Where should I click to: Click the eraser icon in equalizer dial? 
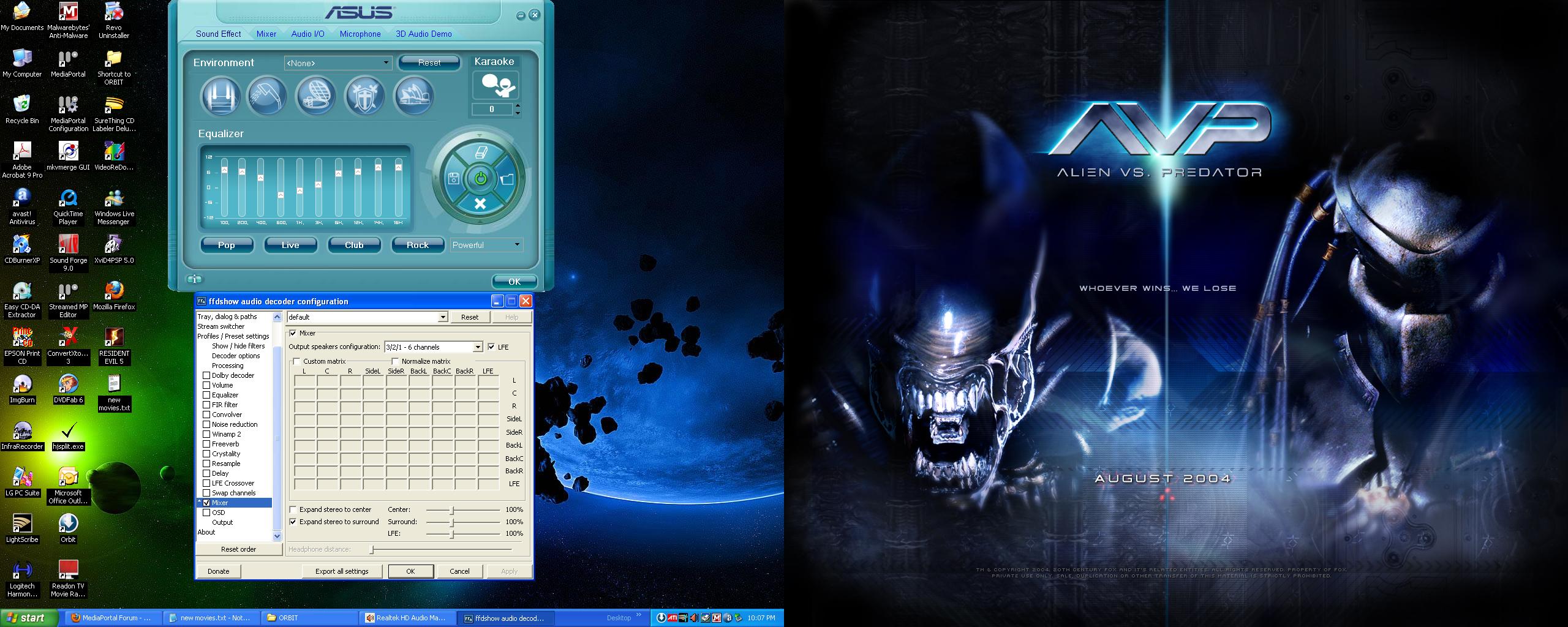coord(480,152)
